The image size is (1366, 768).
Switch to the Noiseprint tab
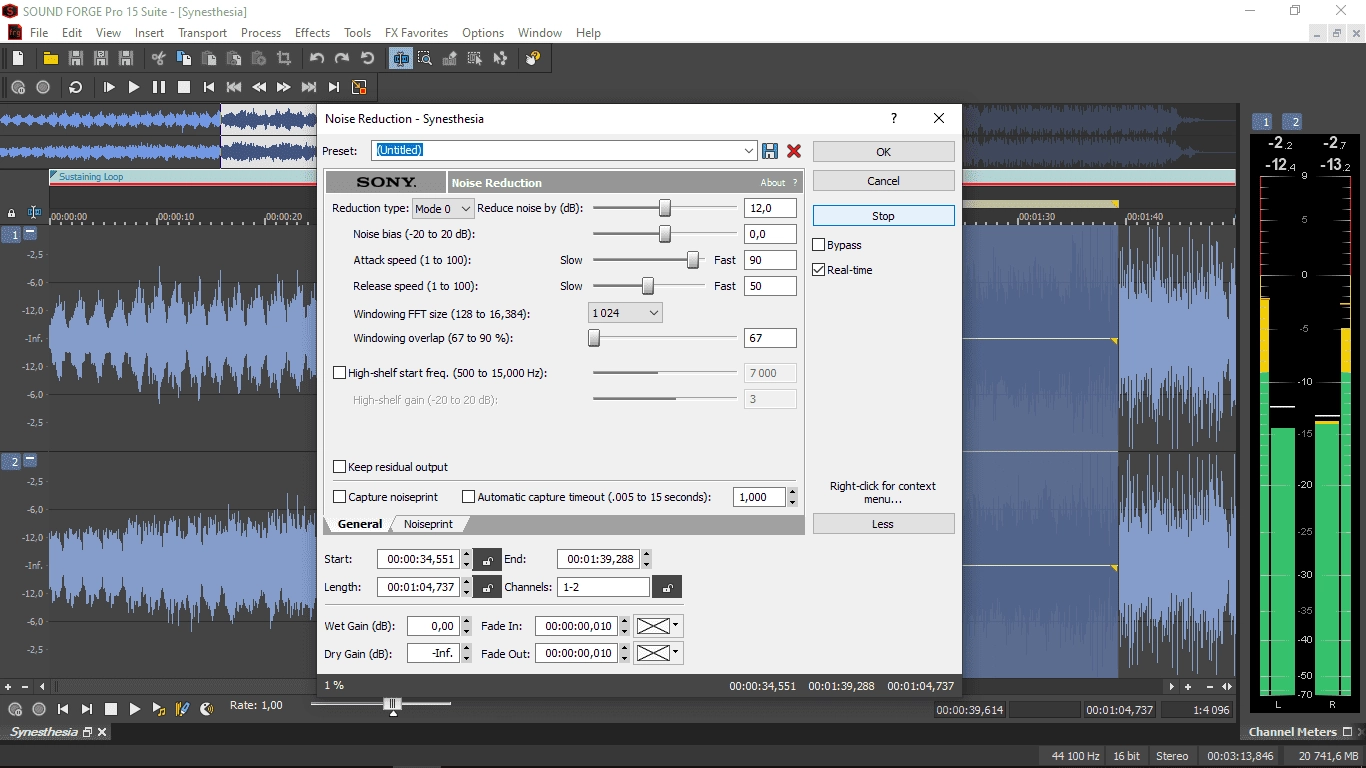click(x=428, y=524)
